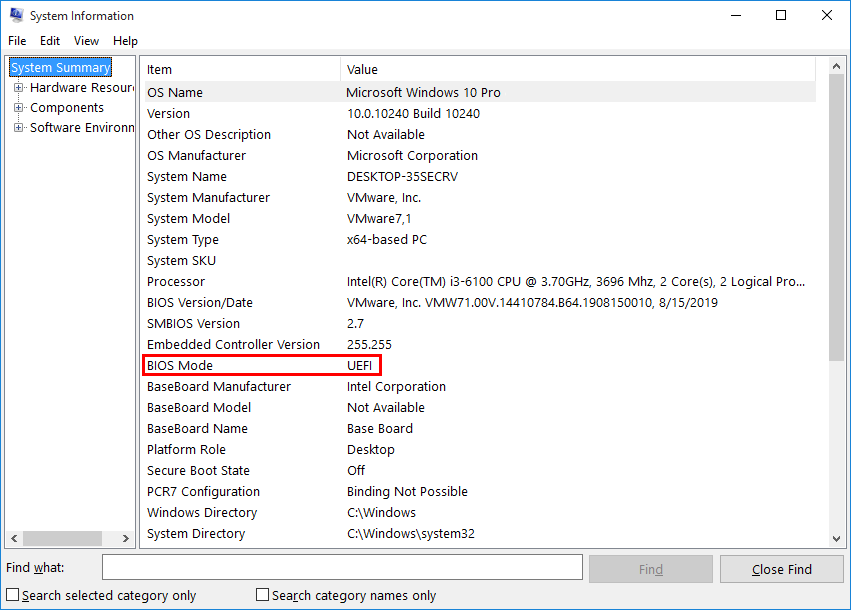851x610 pixels.
Task: Click the vertical scrollbar thumb
Action: click(836, 217)
